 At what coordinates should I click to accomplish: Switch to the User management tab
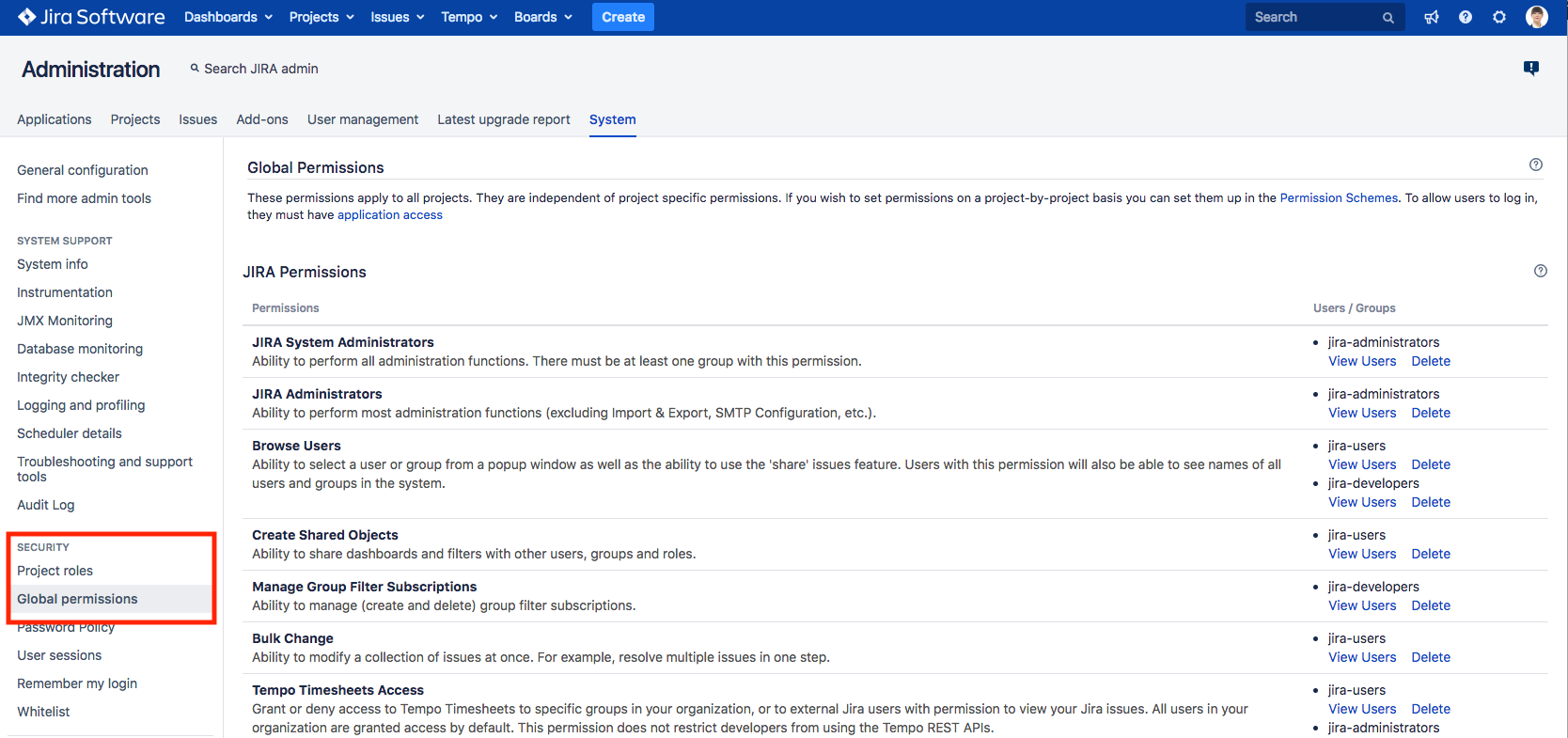coord(363,119)
